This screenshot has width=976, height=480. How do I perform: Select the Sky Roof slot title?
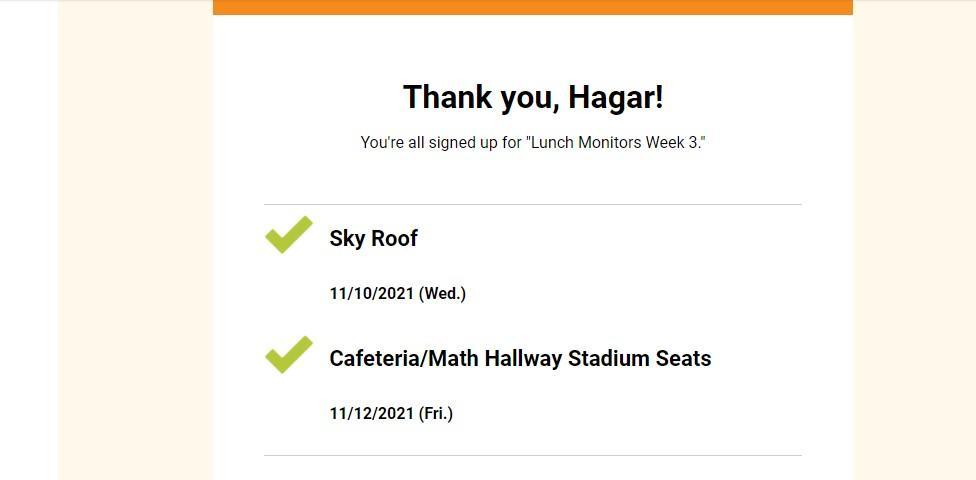373,238
